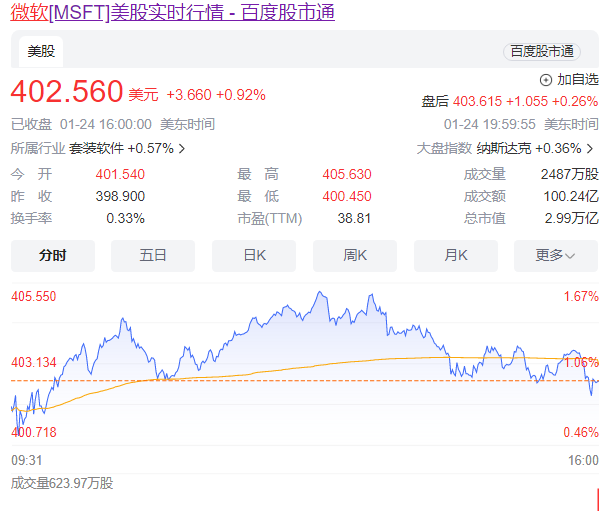Expand index details via chevron after +0.36%
This screenshot has width=616, height=511.
[x=590, y=148]
